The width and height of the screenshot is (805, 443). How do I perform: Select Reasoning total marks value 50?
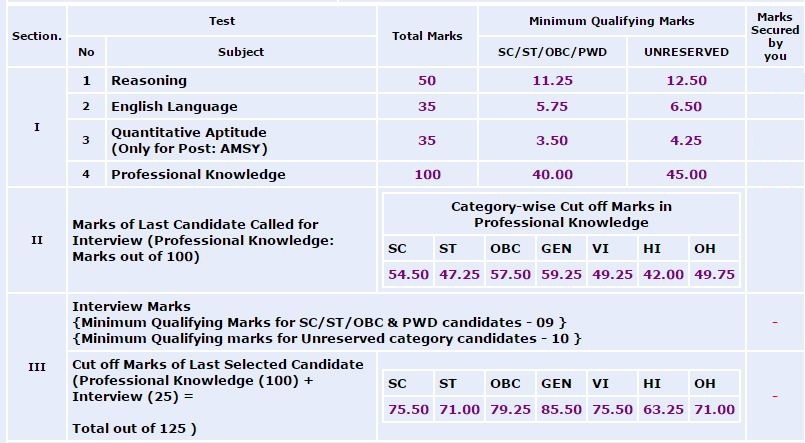(427, 80)
